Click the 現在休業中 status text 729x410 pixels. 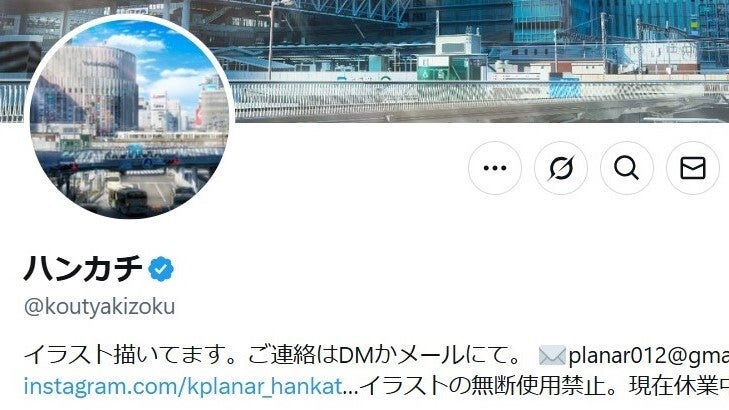(679, 386)
